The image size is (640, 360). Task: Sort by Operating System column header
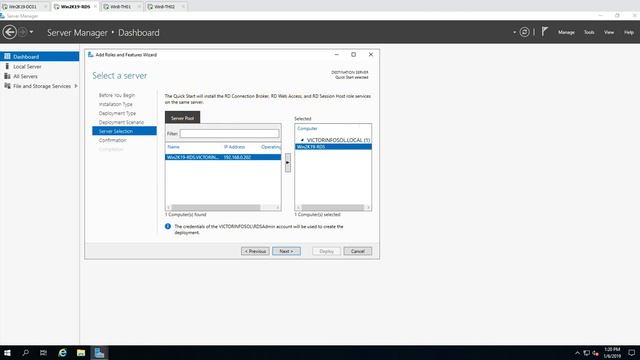click(x=271, y=147)
